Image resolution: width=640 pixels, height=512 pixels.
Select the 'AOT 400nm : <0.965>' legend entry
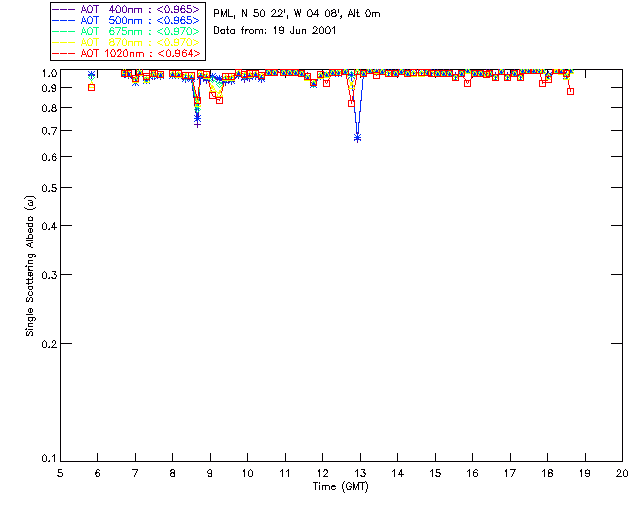coord(126,9)
